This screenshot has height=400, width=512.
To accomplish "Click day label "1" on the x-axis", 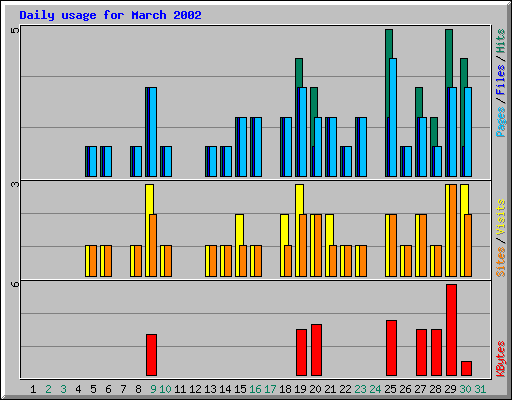I will click(33, 389).
